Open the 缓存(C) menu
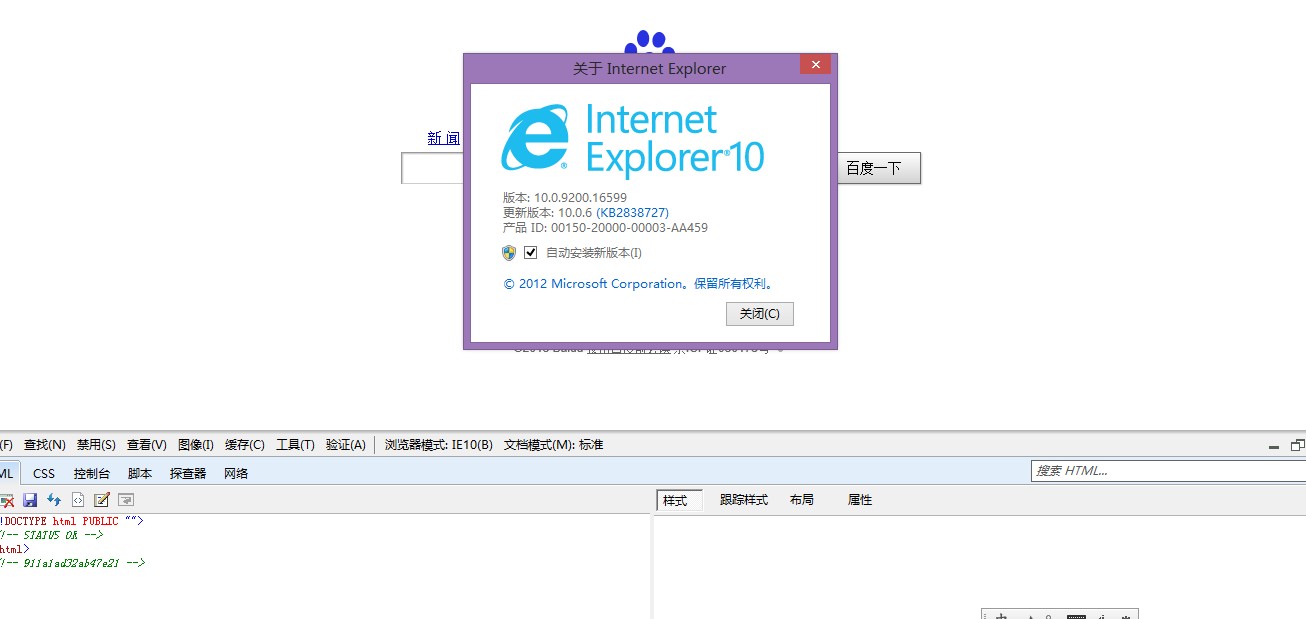The image size is (1306, 619). (x=245, y=445)
